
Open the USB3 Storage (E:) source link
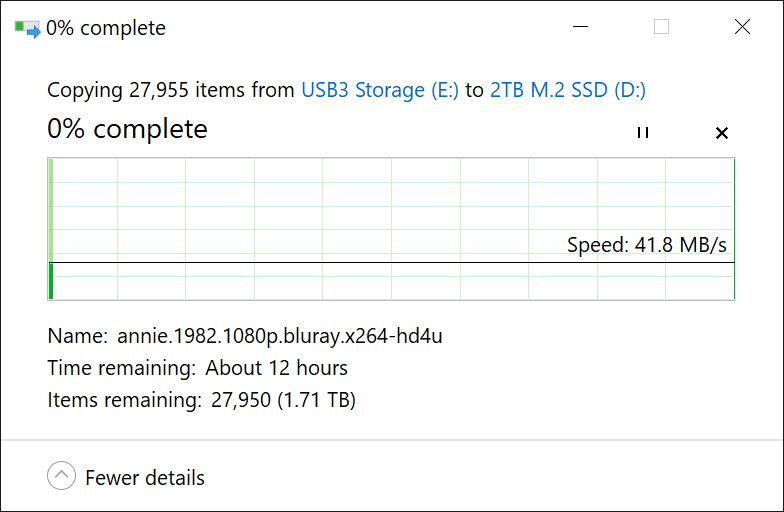pyautogui.click(x=380, y=90)
